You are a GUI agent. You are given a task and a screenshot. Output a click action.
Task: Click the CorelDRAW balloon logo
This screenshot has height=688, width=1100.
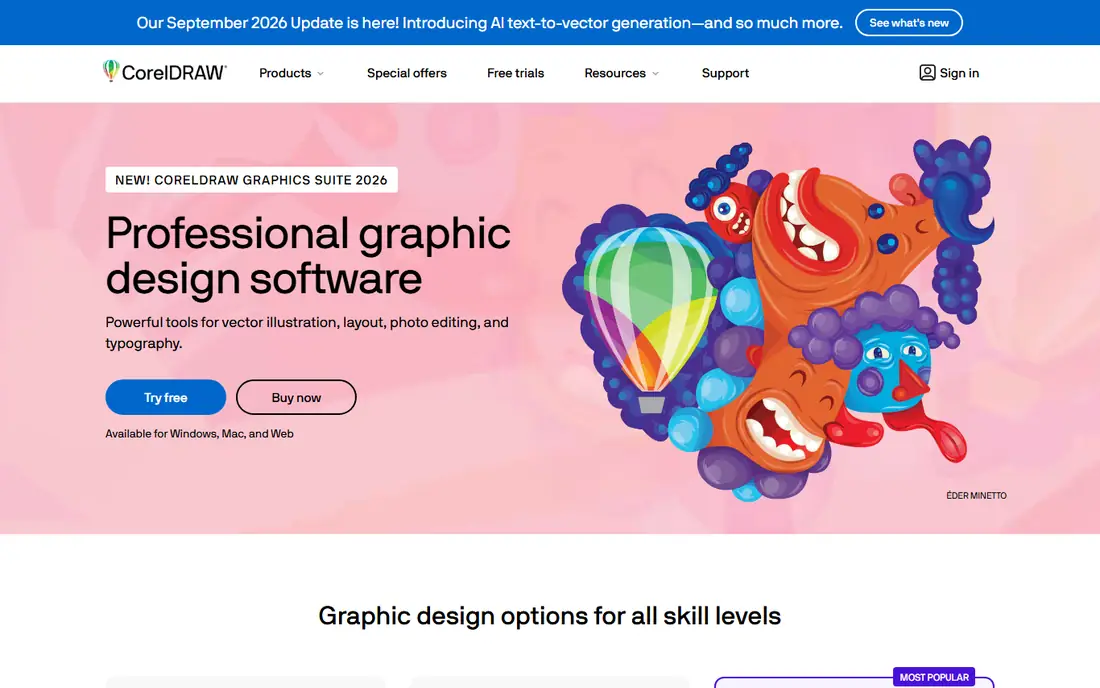click(111, 70)
